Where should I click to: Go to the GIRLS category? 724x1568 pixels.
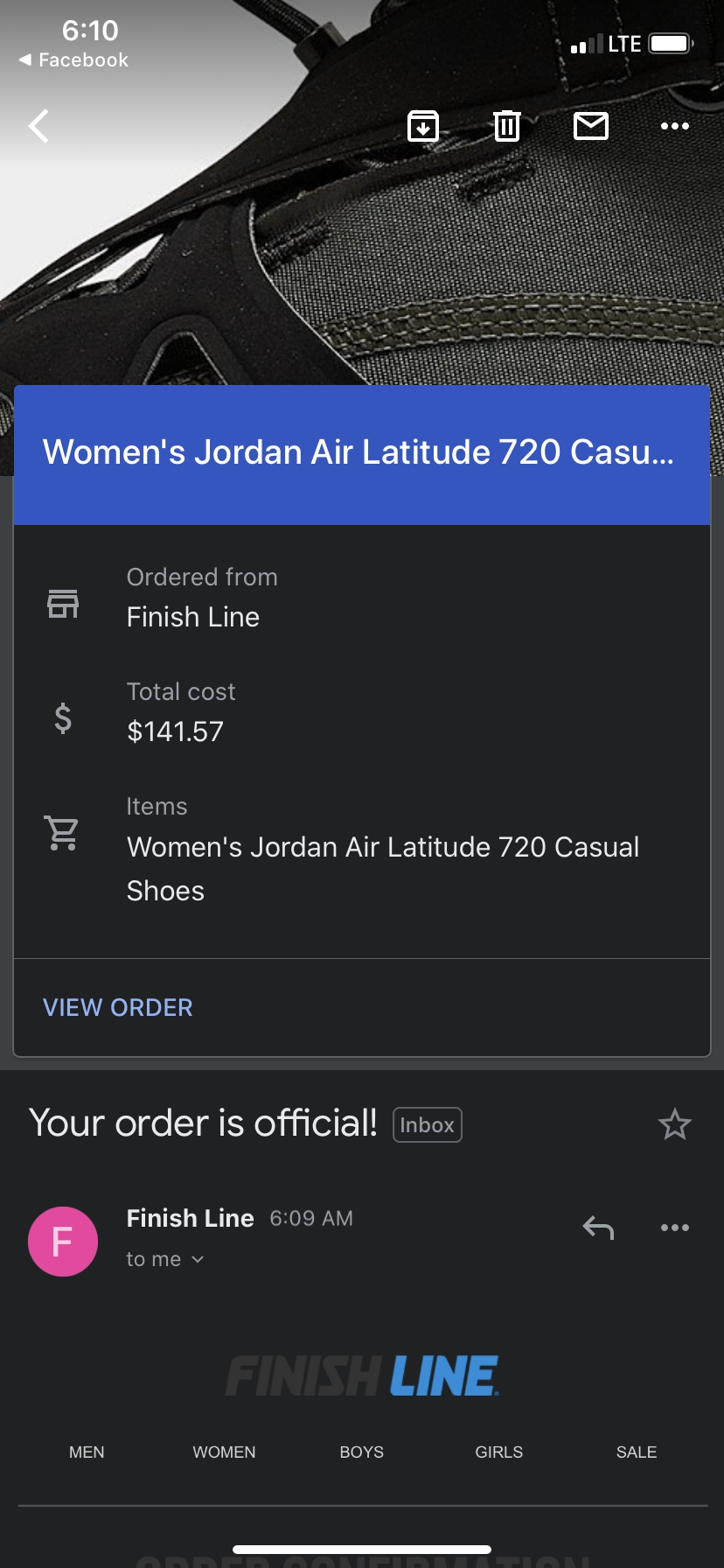coord(498,1452)
